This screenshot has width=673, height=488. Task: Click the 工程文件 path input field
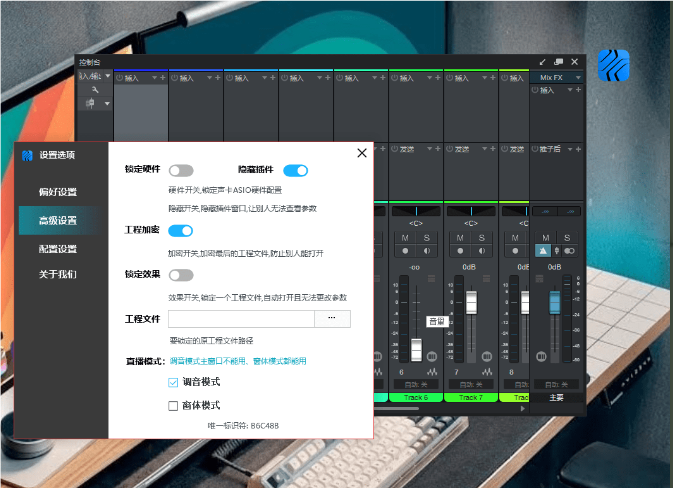tap(240, 319)
